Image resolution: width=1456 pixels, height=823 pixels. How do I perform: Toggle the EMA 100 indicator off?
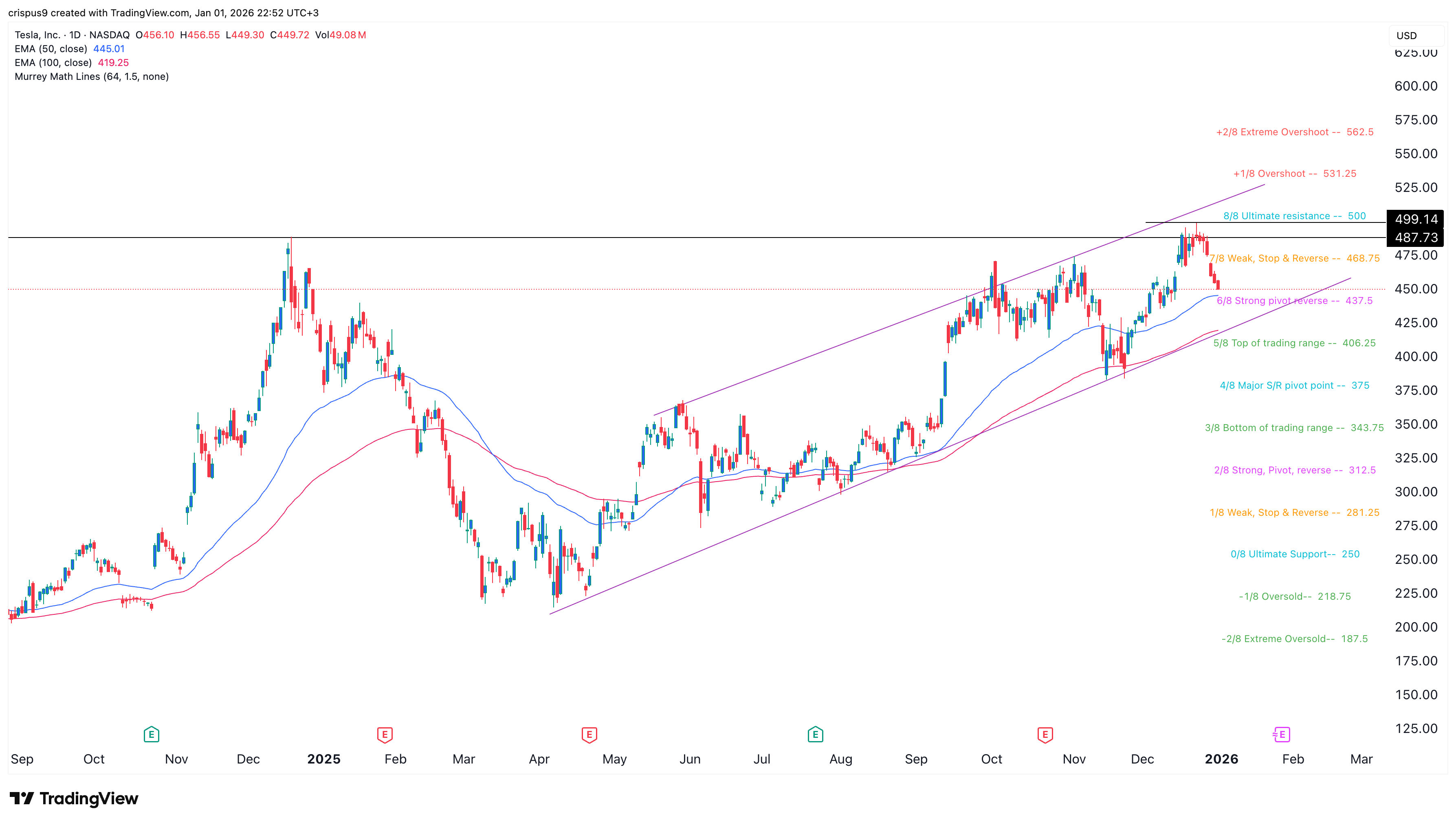coord(54,63)
